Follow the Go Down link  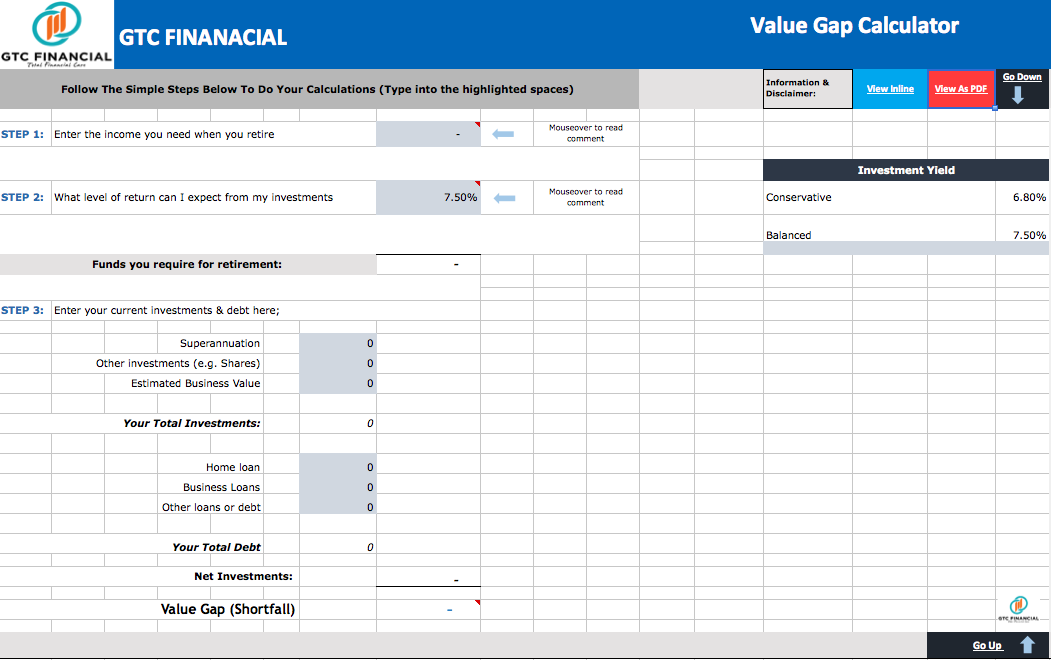(x=1022, y=76)
